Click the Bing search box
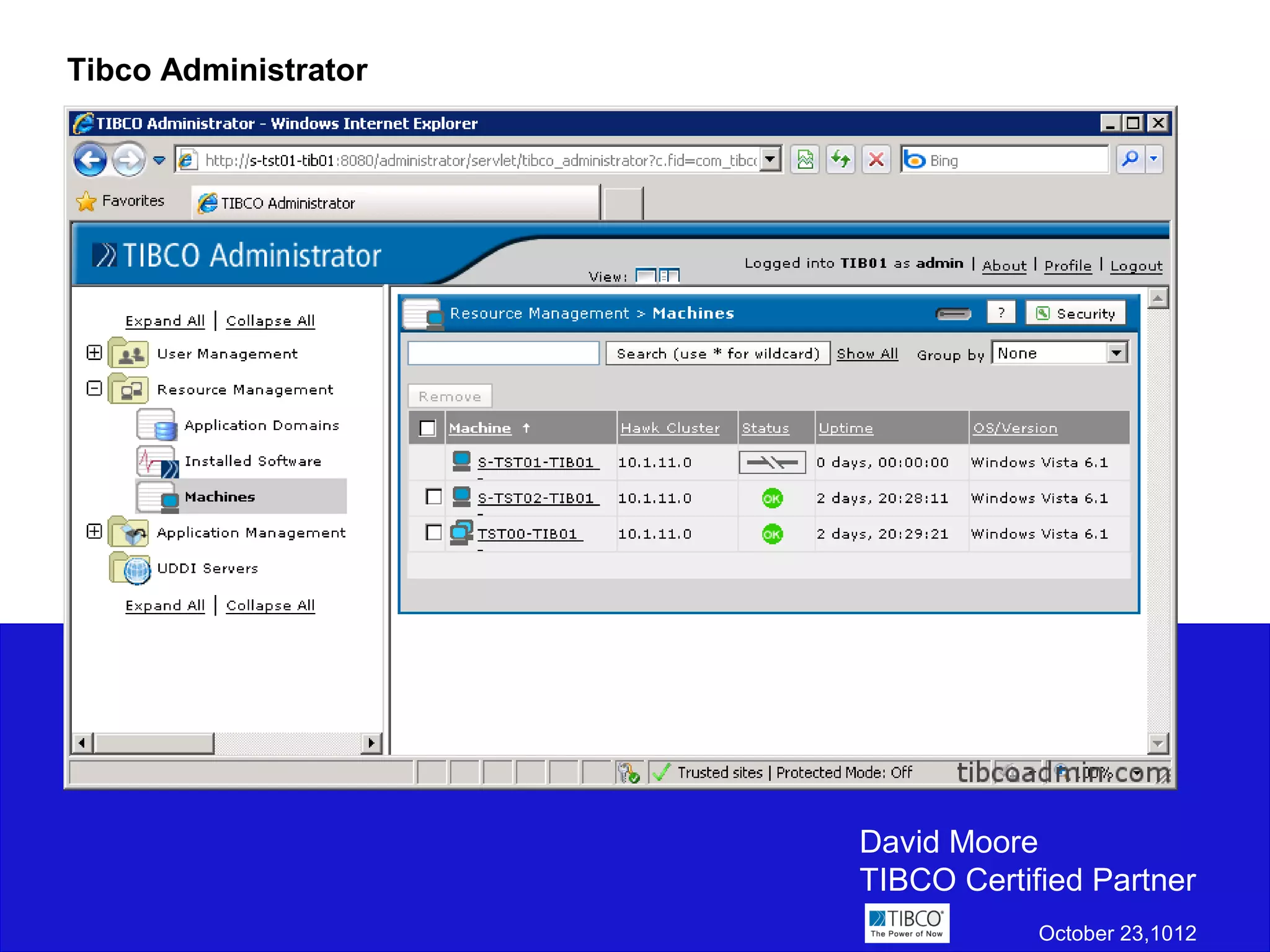 (x=1005, y=161)
